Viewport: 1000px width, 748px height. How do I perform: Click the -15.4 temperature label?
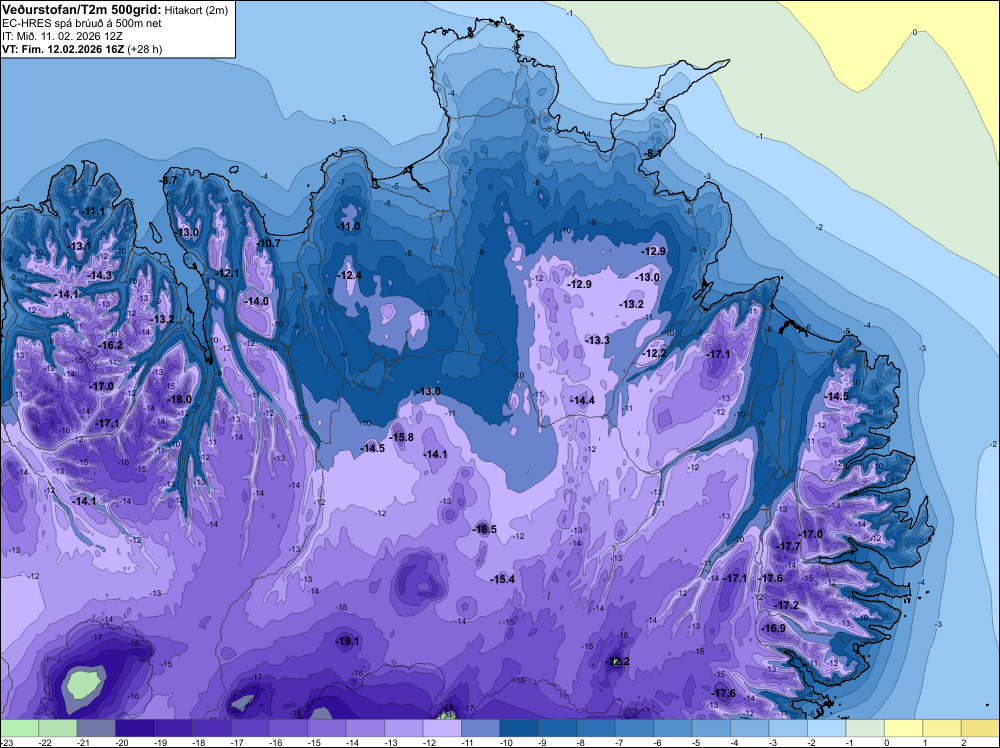pos(503,579)
